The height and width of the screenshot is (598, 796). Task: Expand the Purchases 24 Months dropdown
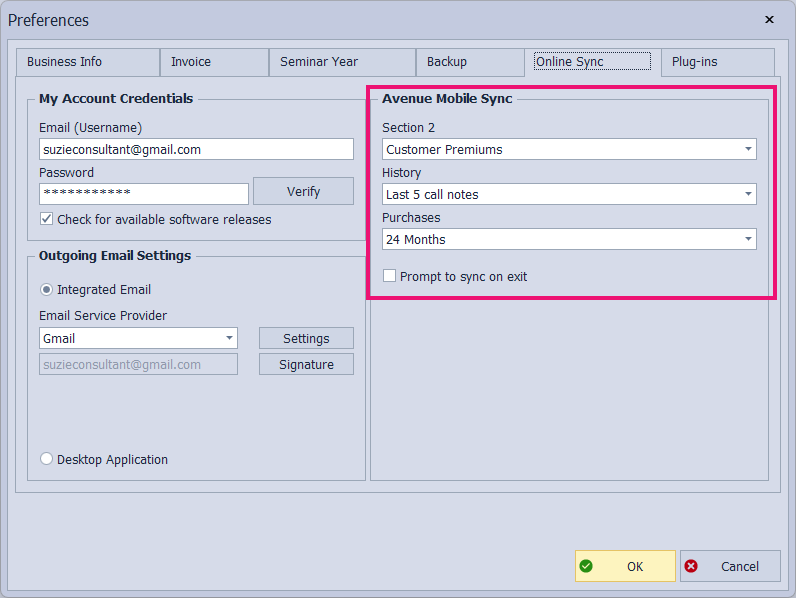(747, 240)
